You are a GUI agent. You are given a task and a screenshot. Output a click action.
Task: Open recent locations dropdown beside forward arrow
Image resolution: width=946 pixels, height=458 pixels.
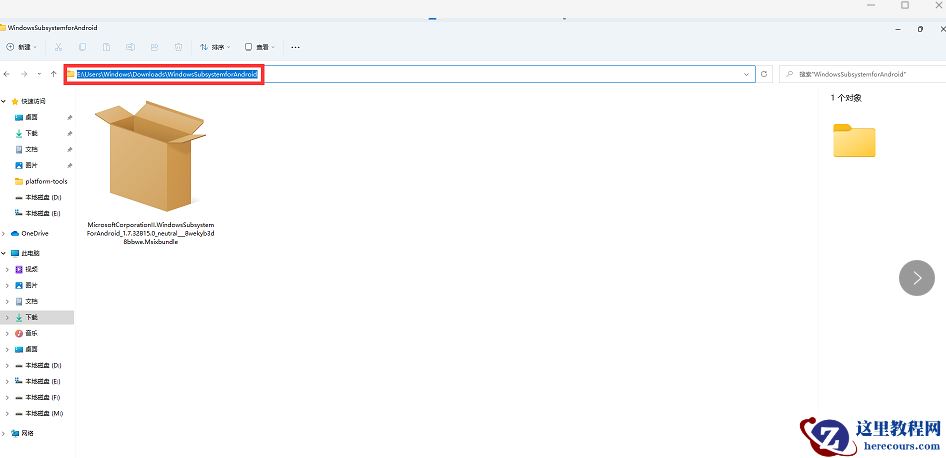click(39, 74)
